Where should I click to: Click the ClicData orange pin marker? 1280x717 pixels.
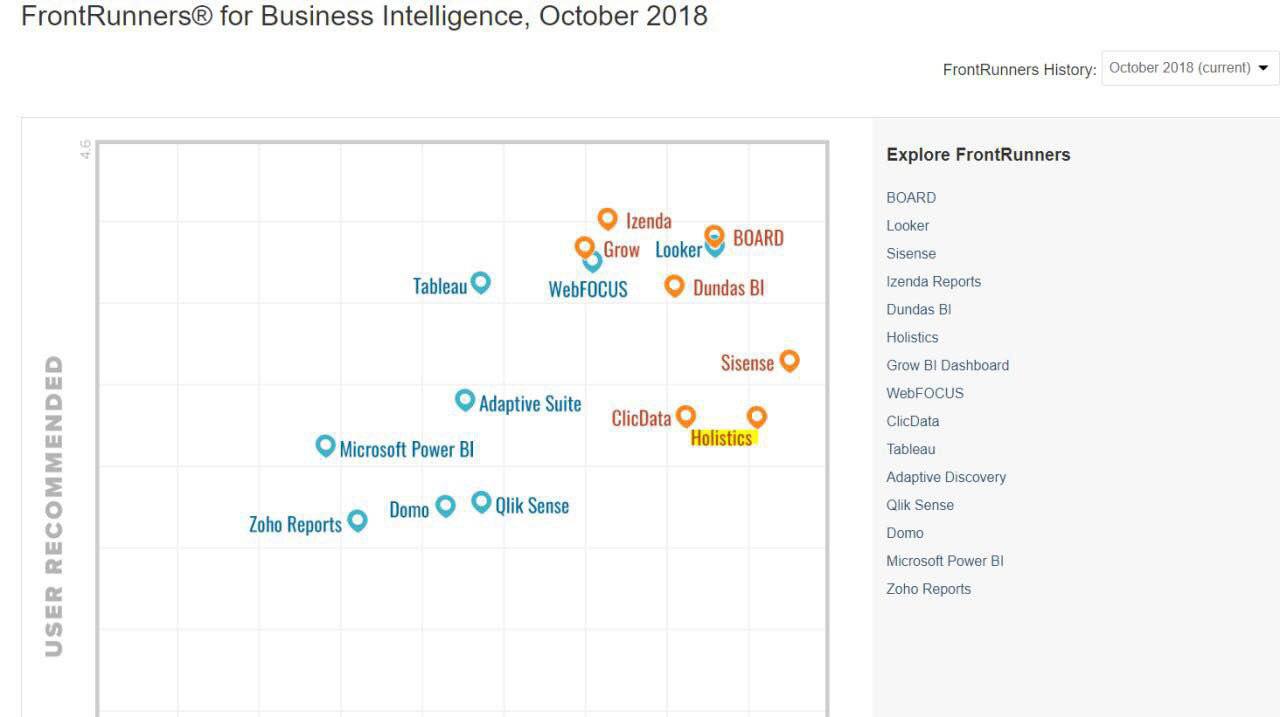coord(686,415)
